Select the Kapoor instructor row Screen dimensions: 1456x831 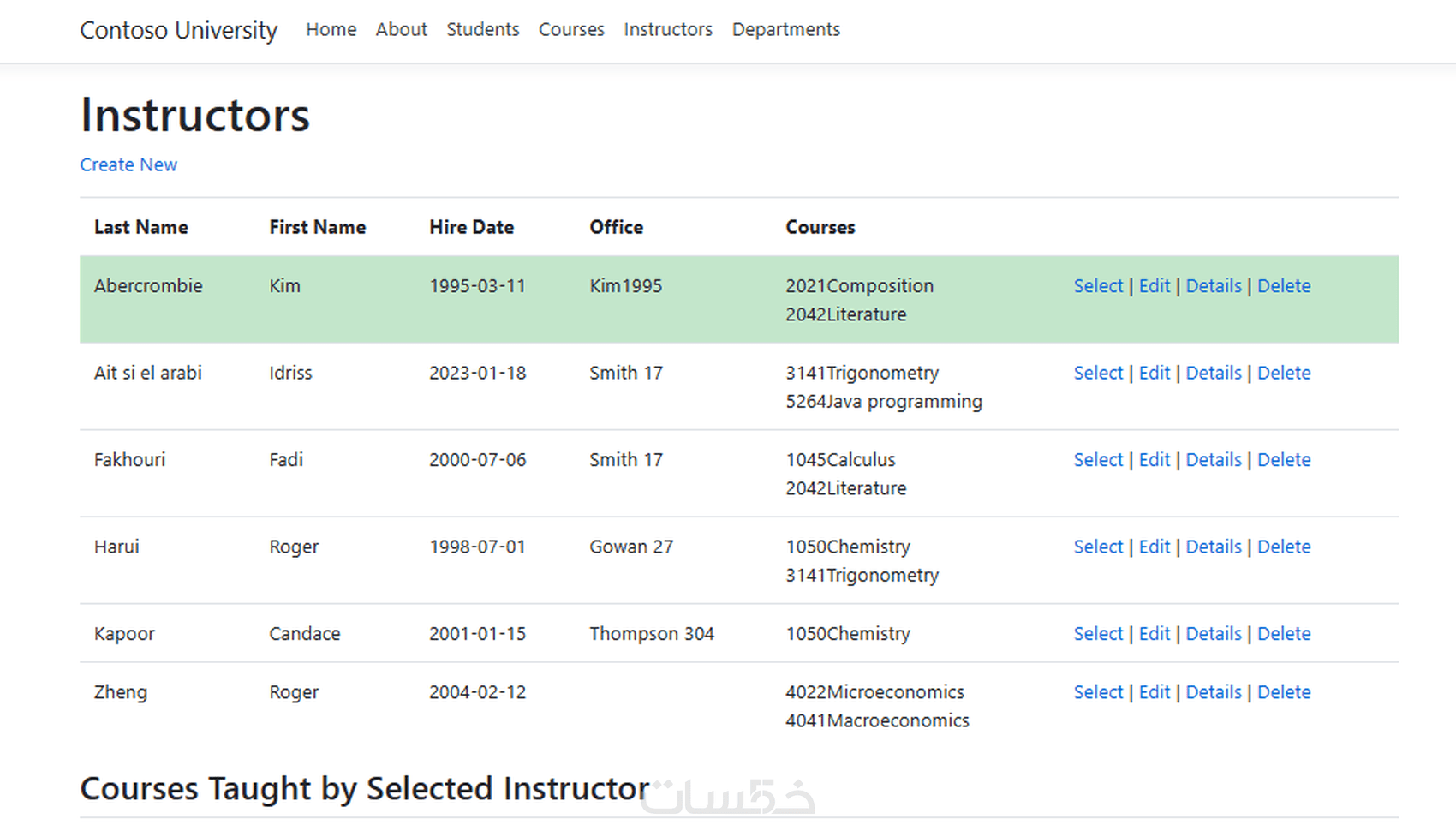pos(1097,634)
